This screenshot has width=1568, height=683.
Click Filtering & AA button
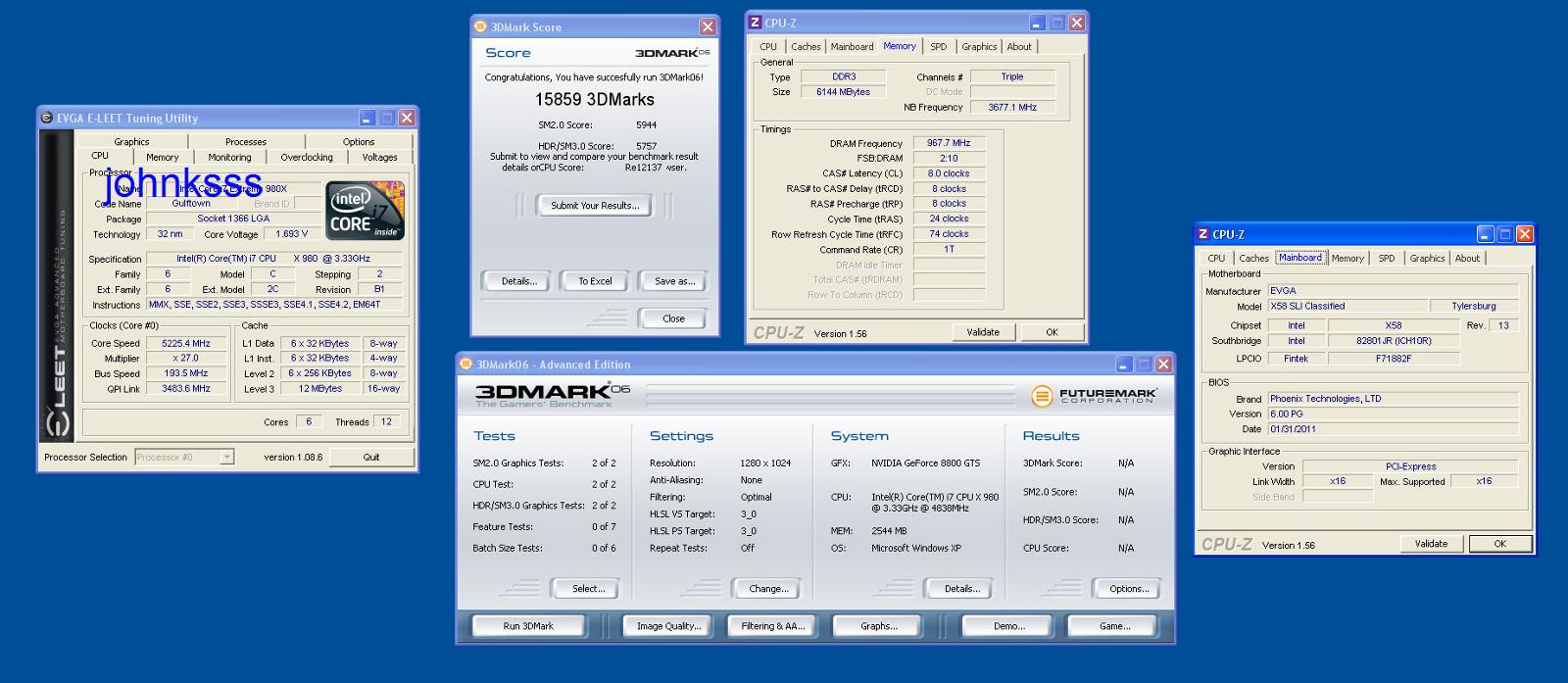[773, 626]
